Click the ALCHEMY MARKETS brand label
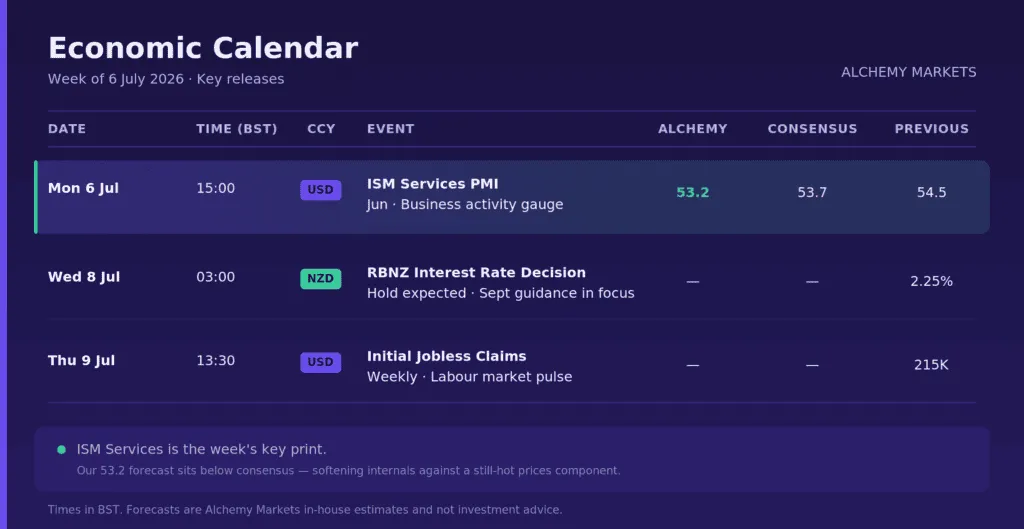 coord(909,72)
